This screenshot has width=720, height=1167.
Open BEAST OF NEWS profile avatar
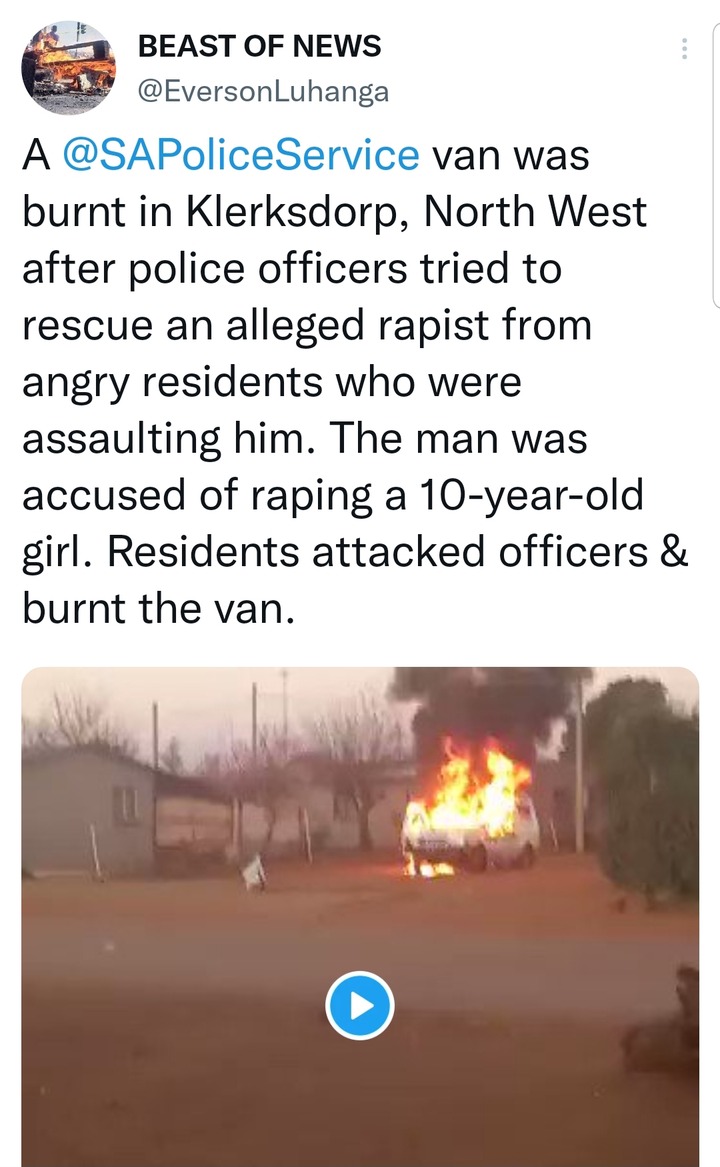pos(69,68)
